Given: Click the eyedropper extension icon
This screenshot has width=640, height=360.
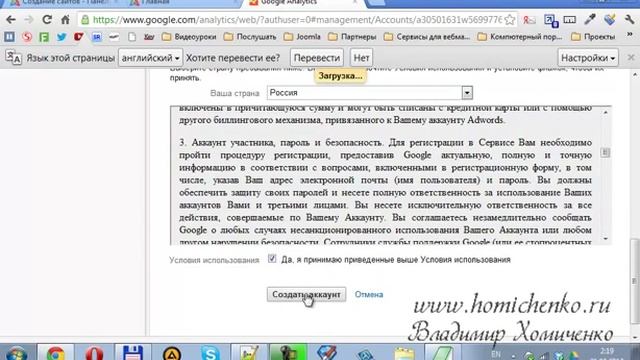Looking at the screenshot, I should (x=589, y=20).
